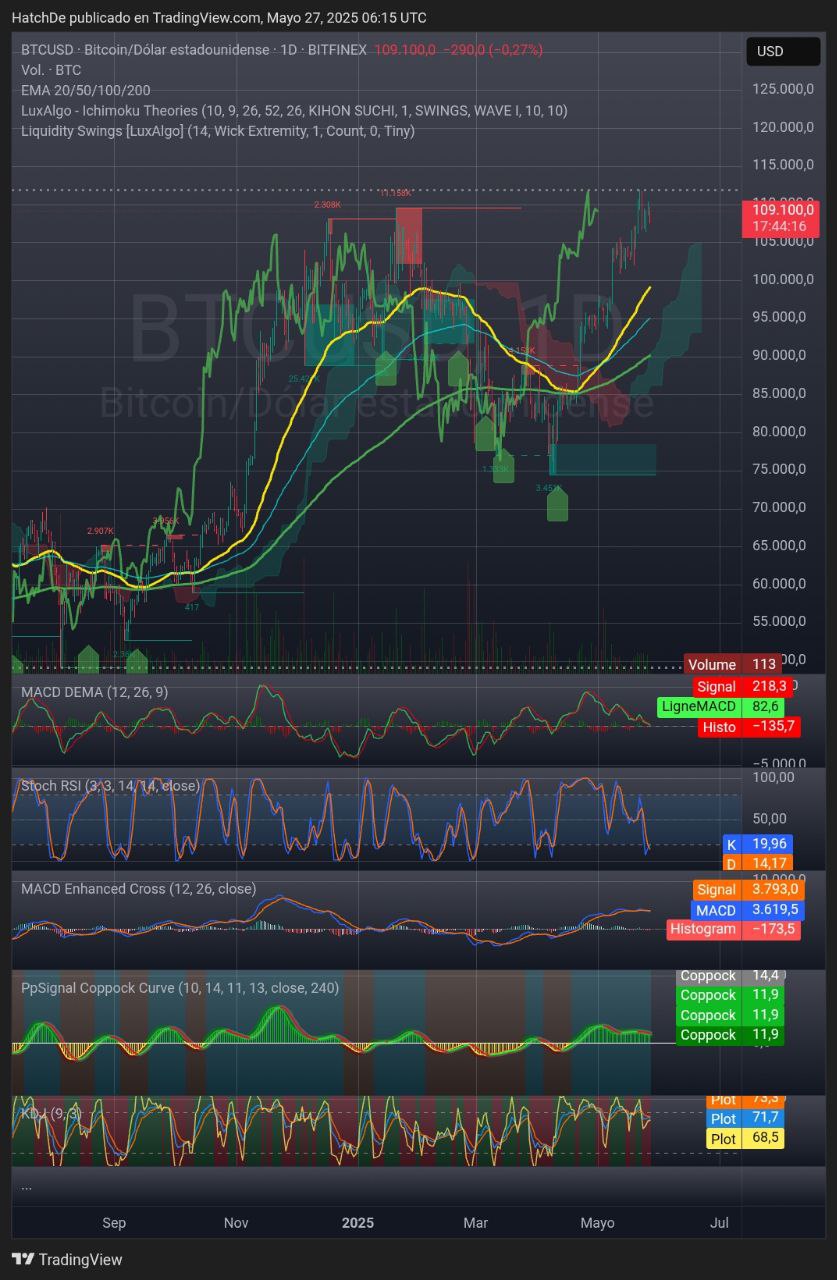Select the Stoch RSI pane title
Screen dimensions: 837x1280
pyautogui.click(x=110, y=786)
